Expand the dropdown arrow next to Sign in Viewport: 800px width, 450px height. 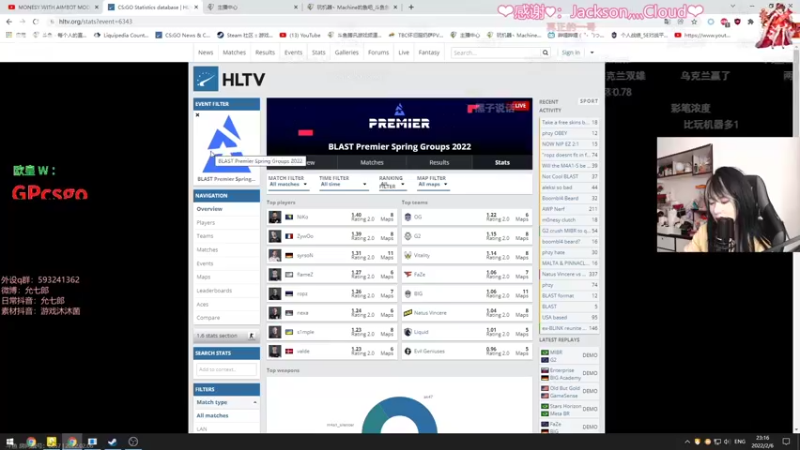tap(592, 53)
